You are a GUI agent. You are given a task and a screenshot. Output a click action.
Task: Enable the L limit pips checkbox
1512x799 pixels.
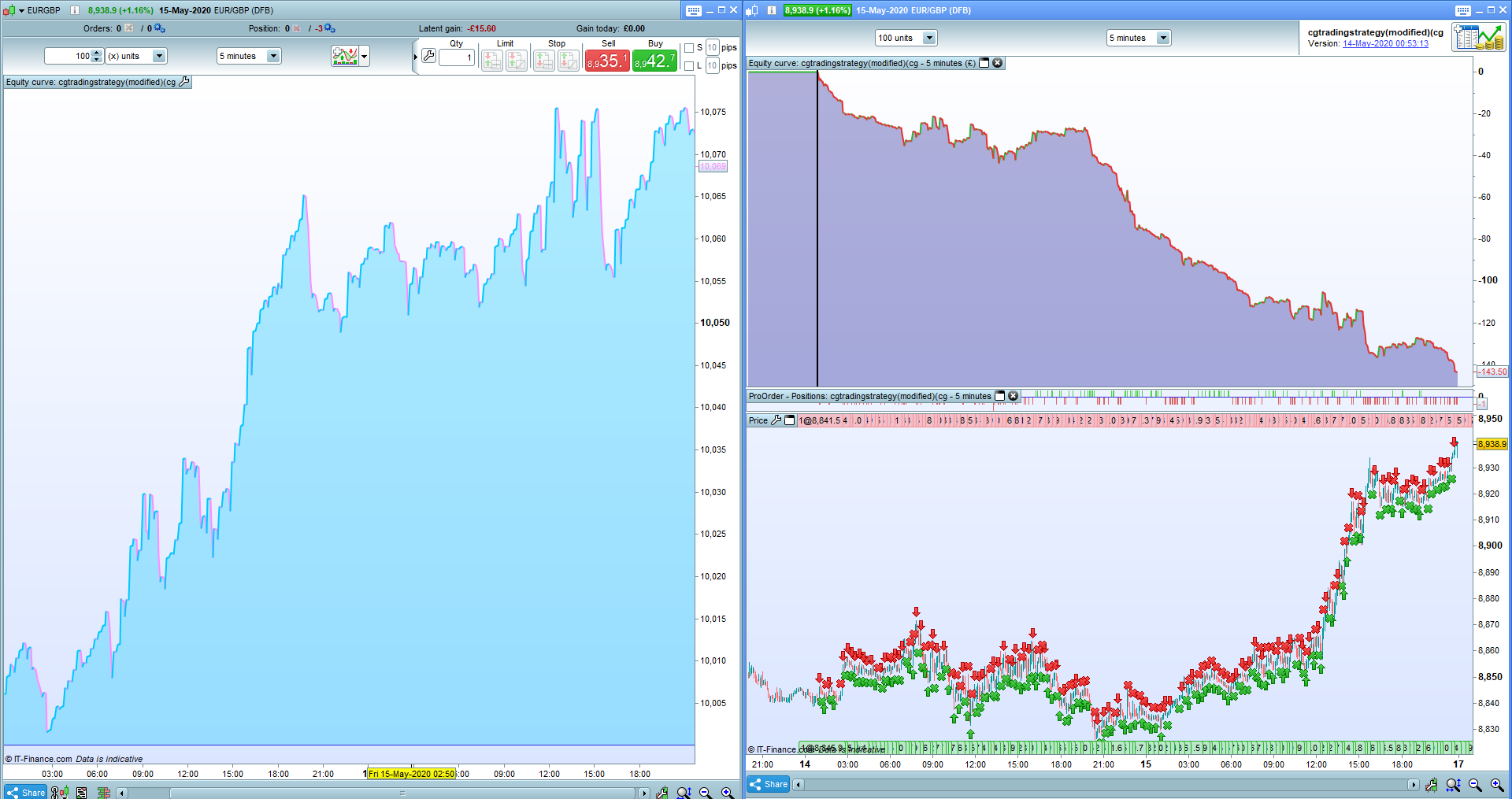point(689,66)
